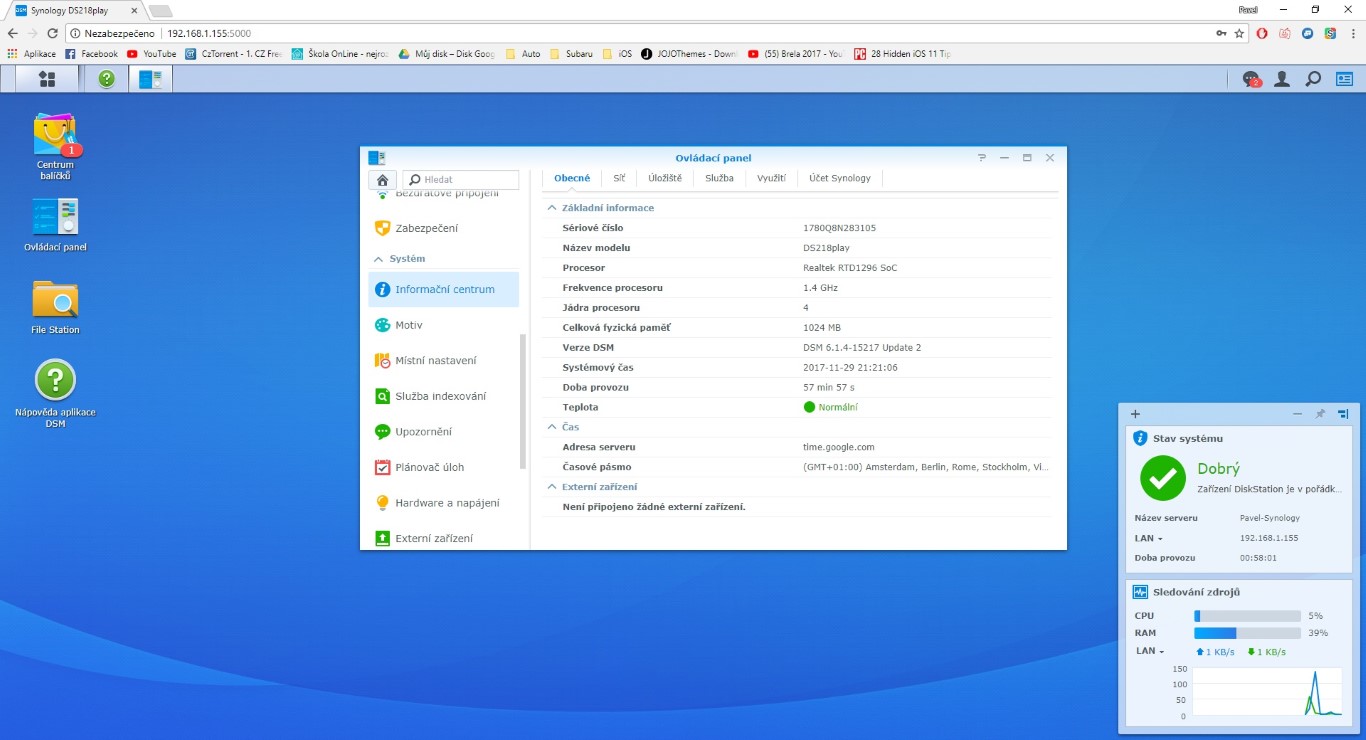This screenshot has height=740, width=1366.
Task: Open Centrum balíčků desktop icon
Action: pyautogui.click(x=55, y=138)
